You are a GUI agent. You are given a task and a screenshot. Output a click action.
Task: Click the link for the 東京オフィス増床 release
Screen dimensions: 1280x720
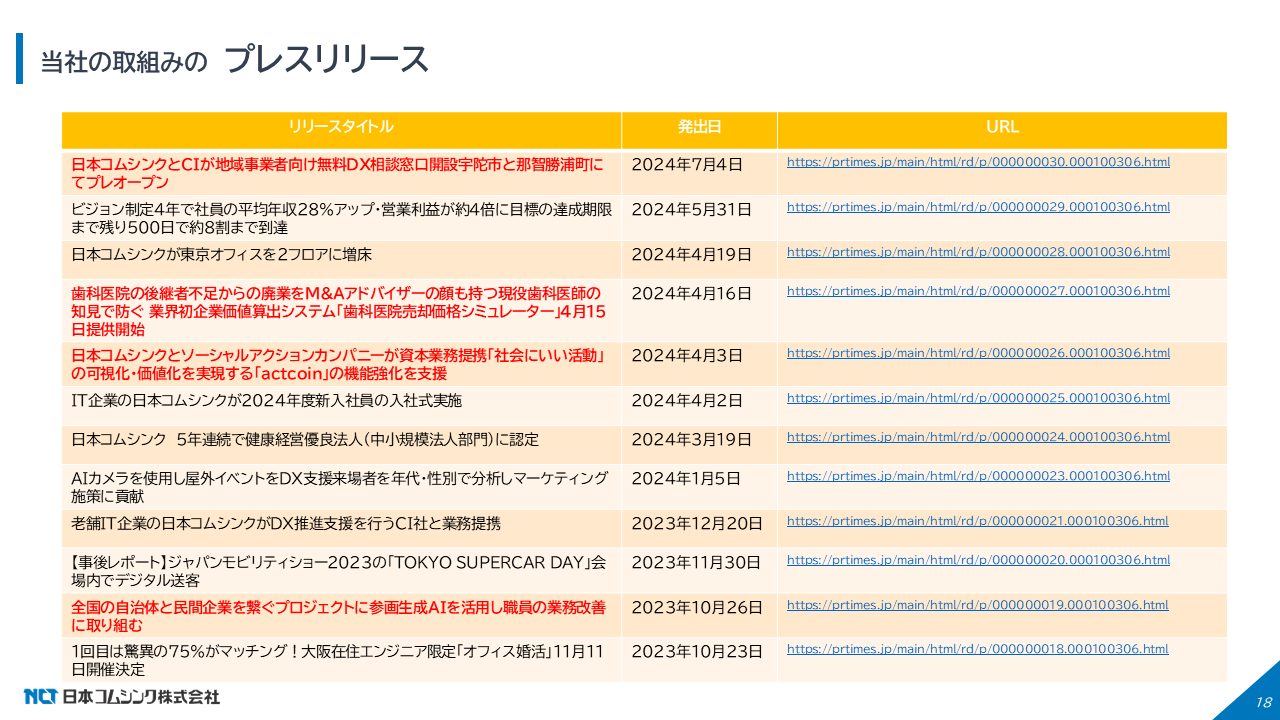(x=978, y=252)
